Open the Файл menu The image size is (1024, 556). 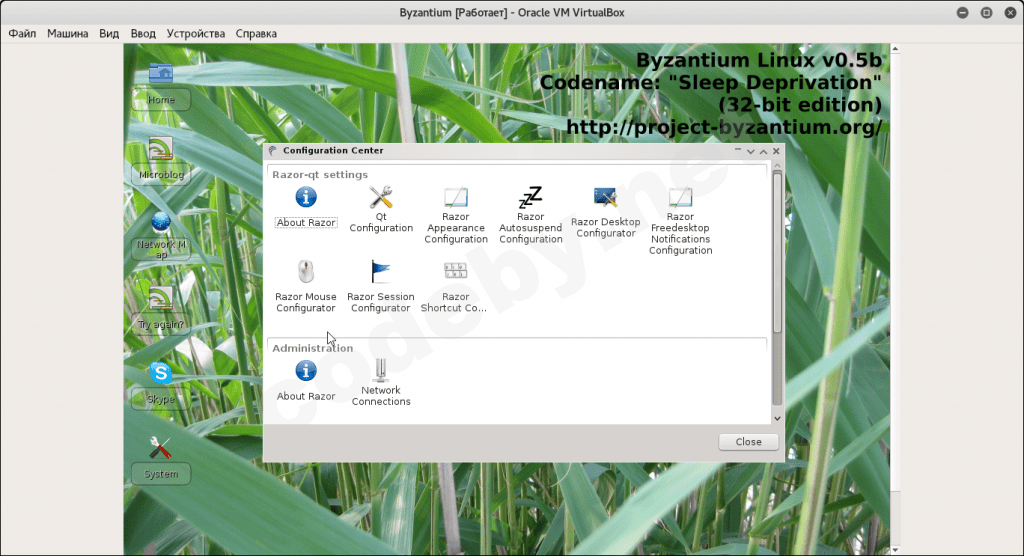click(22, 33)
